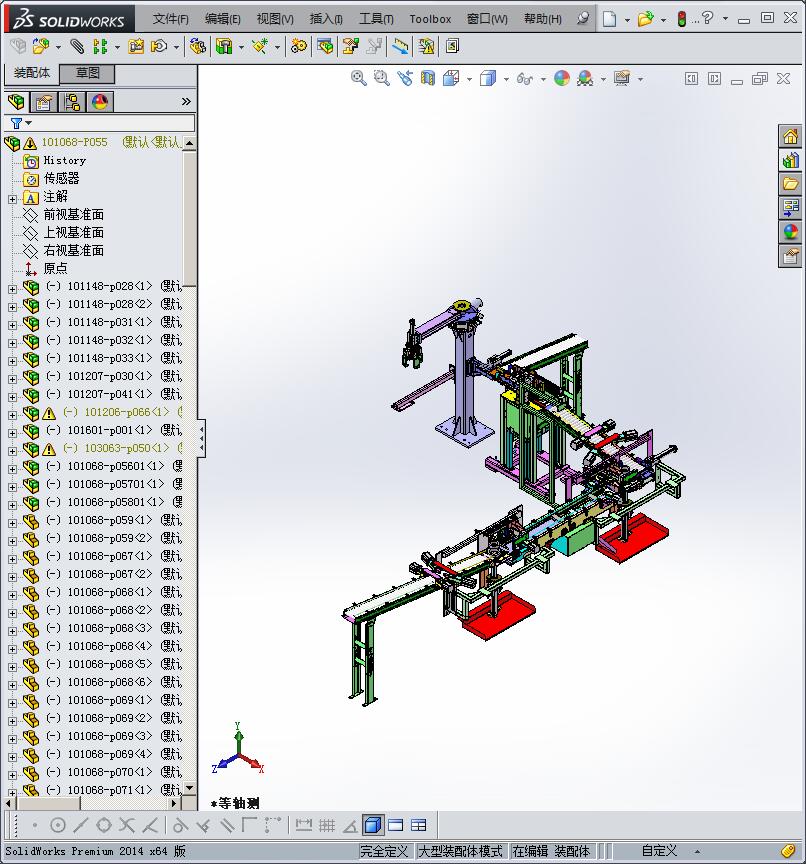The height and width of the screenshot is (864, 806).
Task: Click the 自定义 units status entry
Action: click(659, 851)
